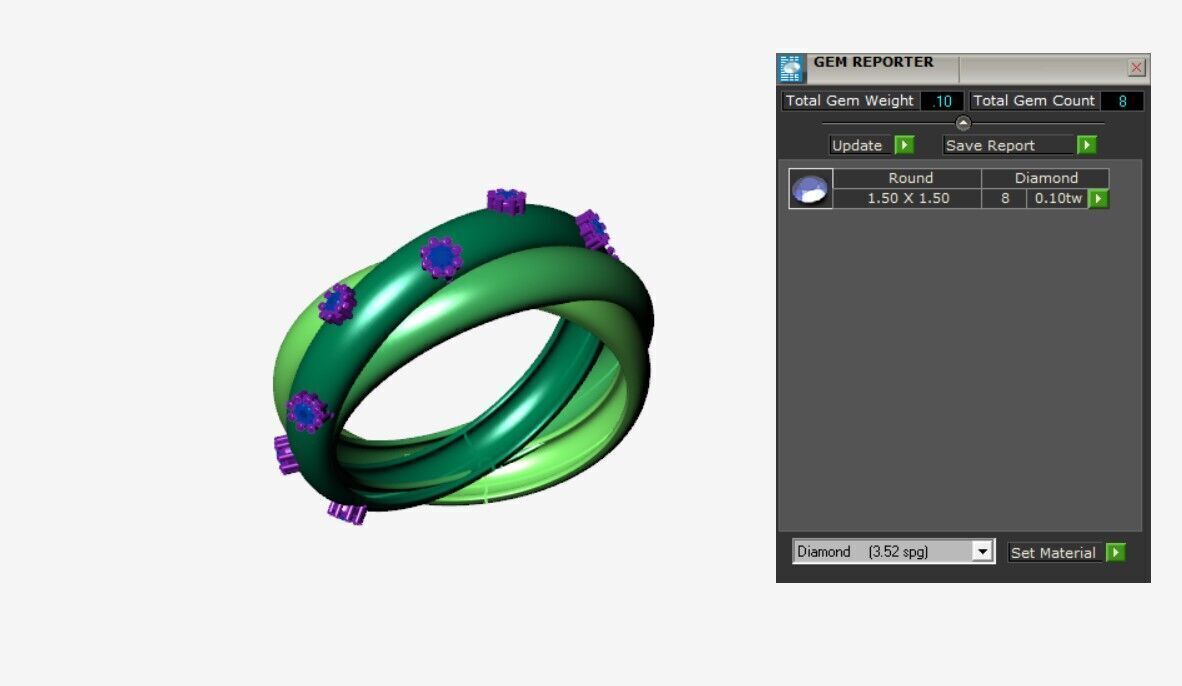
Task: Click the Total Gem Weight label
Action: (x=850, y=100)
